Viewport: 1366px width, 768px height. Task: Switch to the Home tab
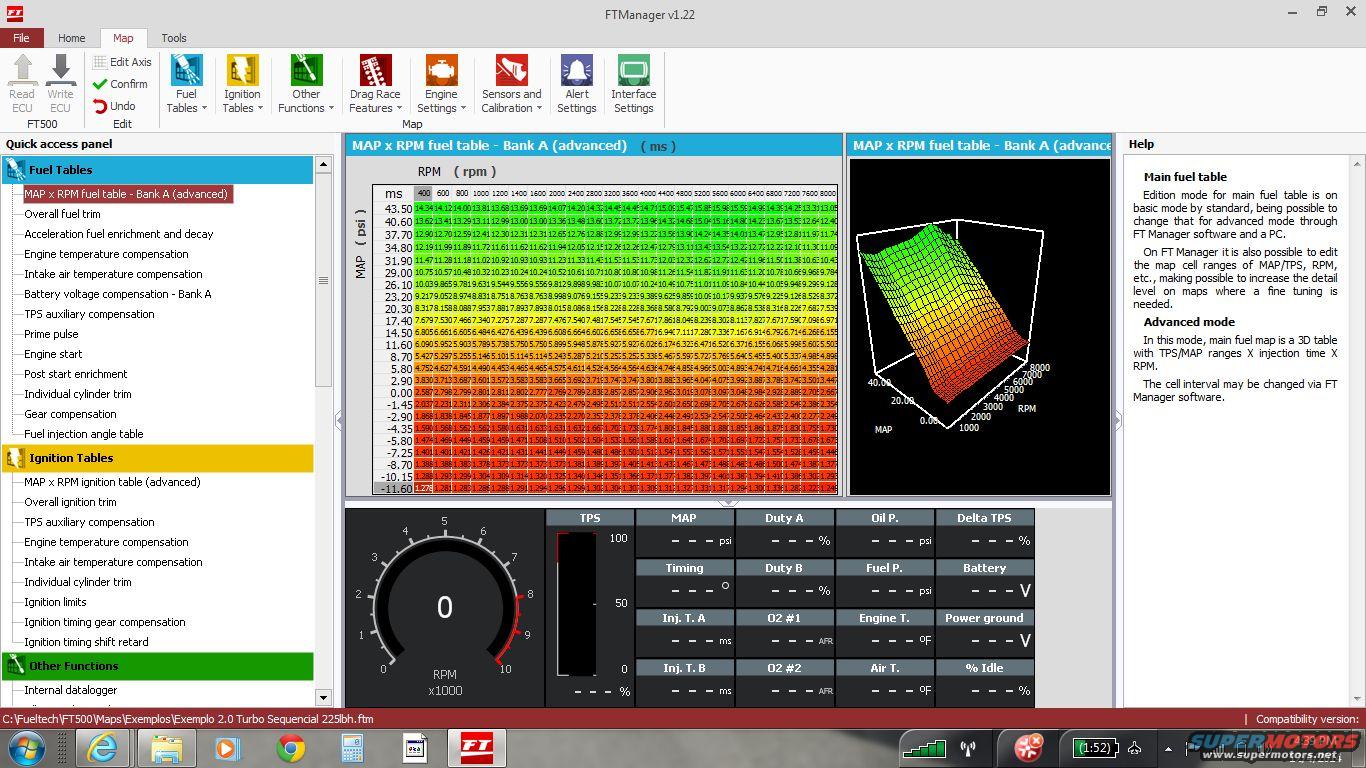tap(71, 38)
